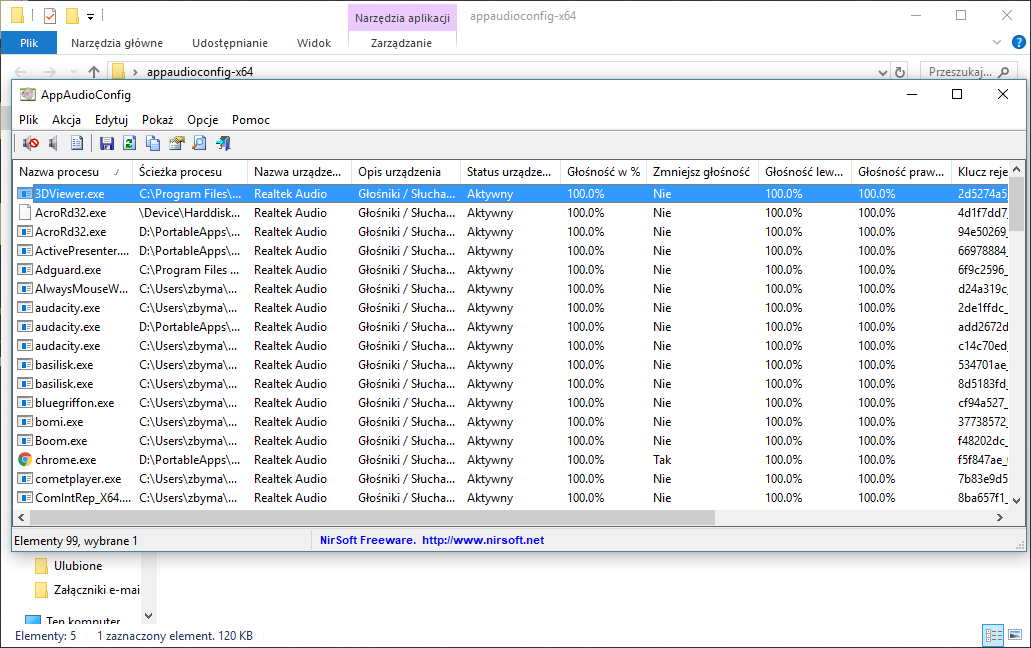1031x648 pixels.
Task: Open the Plik menu in AppAudioConfig
Action: pyautogui.click(x=28, y=120)
